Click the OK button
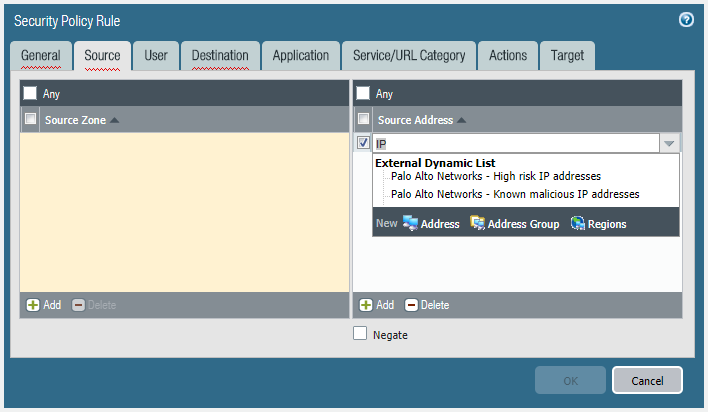This screenshot has height=412, width=708. click(x=570, y=380)
